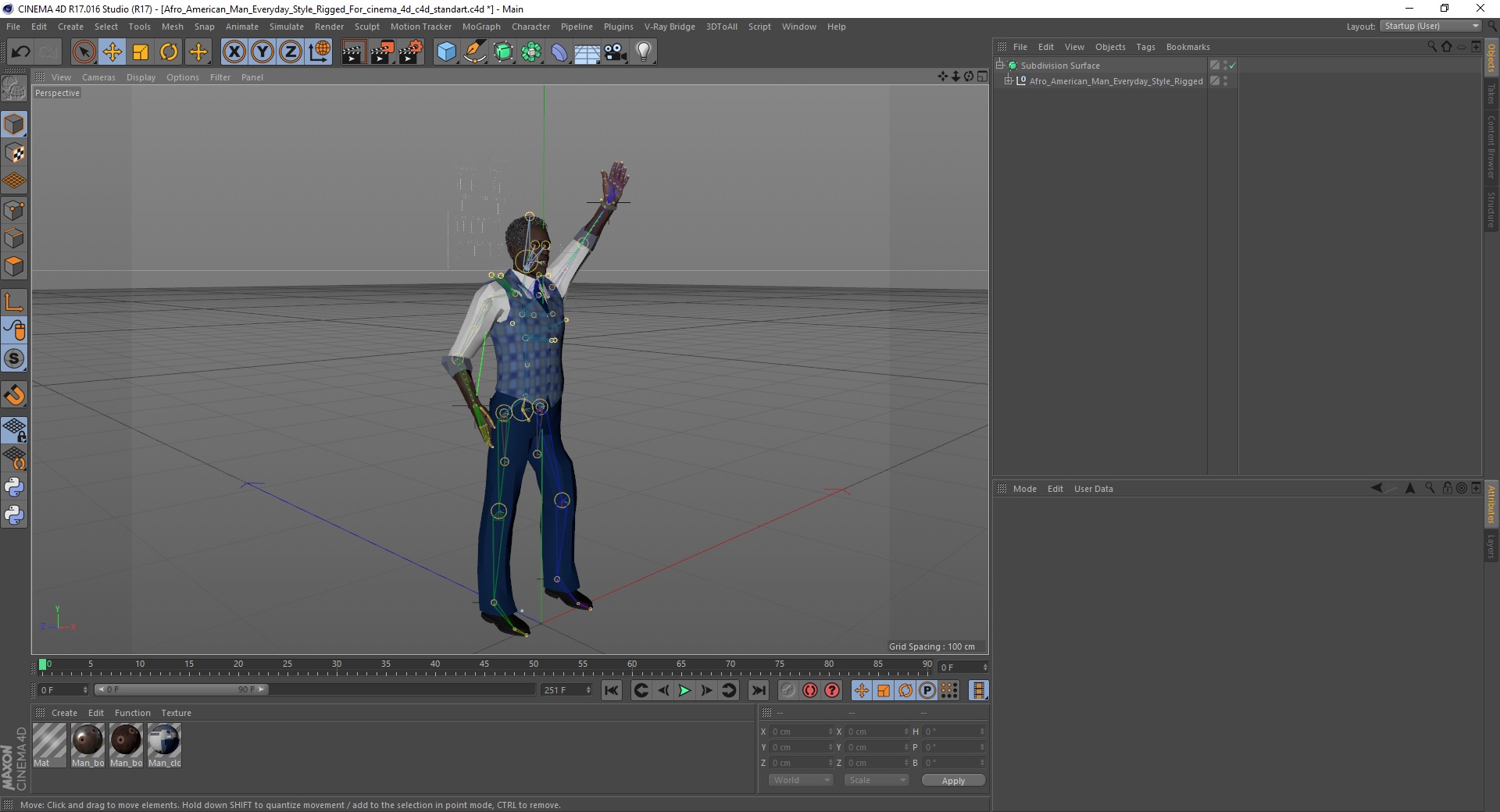This screenshot has height=812, width=1500.
Task: Go to start of animation
Action: [612, 690]
